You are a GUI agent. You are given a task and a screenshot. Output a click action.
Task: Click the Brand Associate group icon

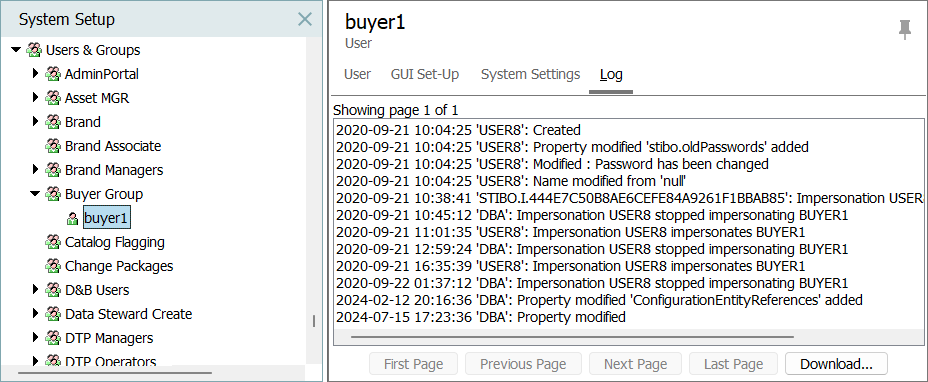click(x=53, y=146)
